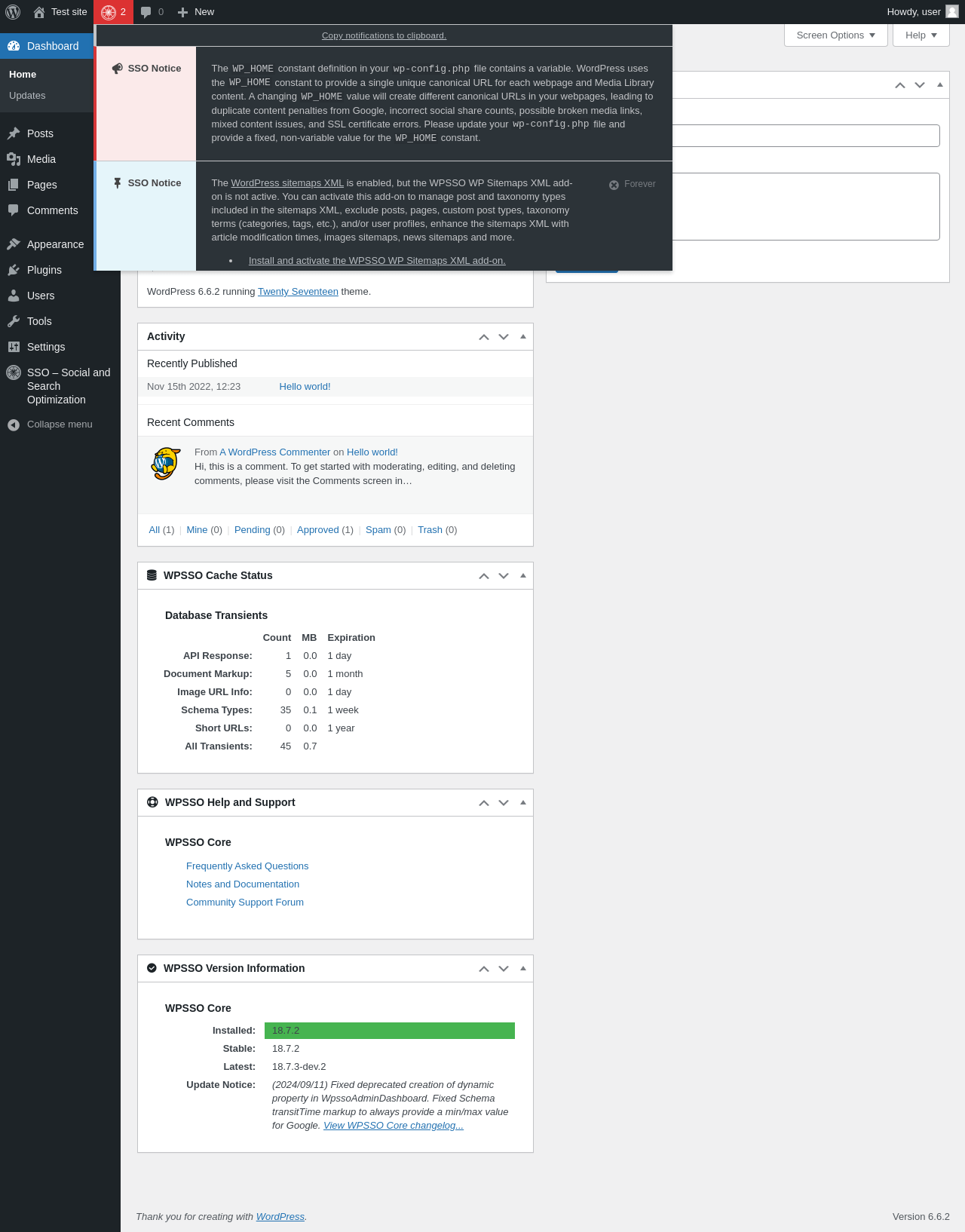Open the Plugins menu

[44, 270]
